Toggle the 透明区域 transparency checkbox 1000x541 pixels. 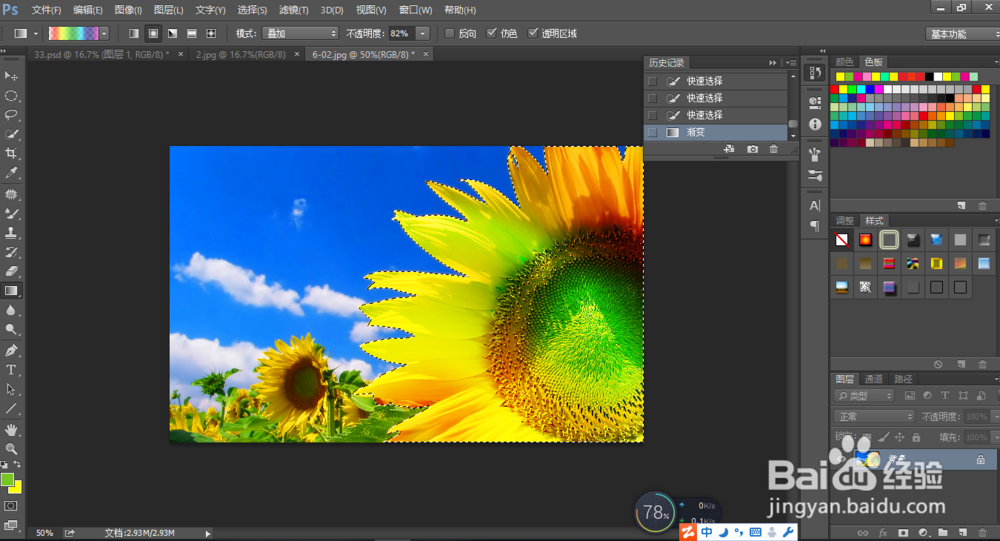pos(533,33)
